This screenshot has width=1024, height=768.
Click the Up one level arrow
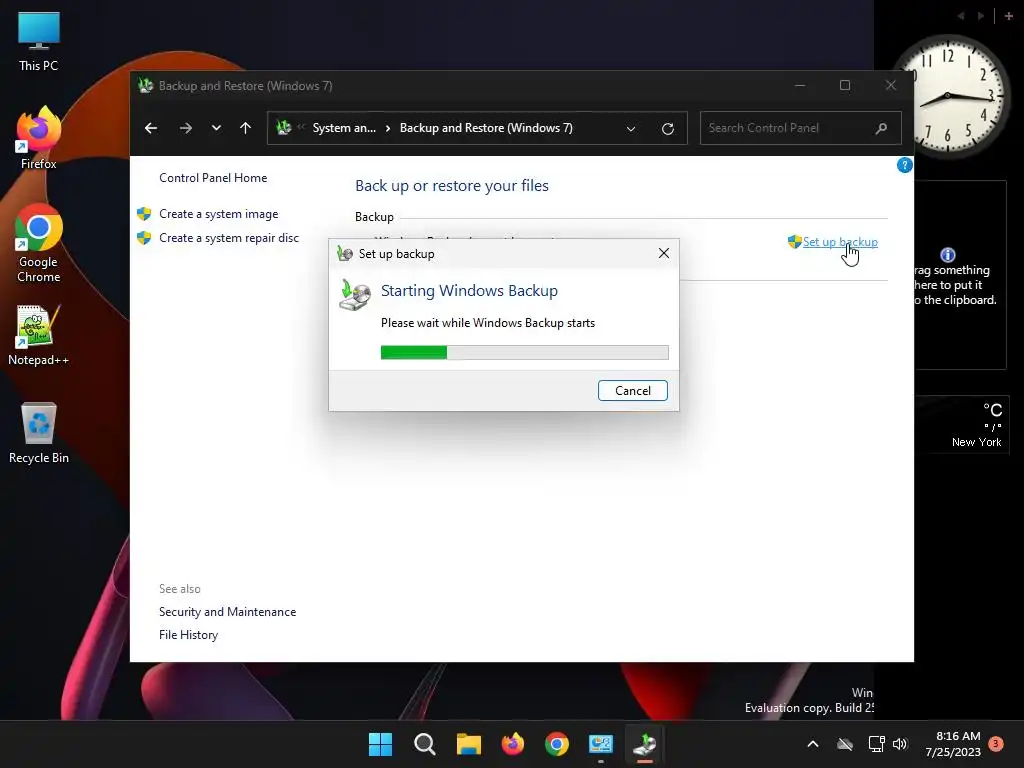coord(246,128)
